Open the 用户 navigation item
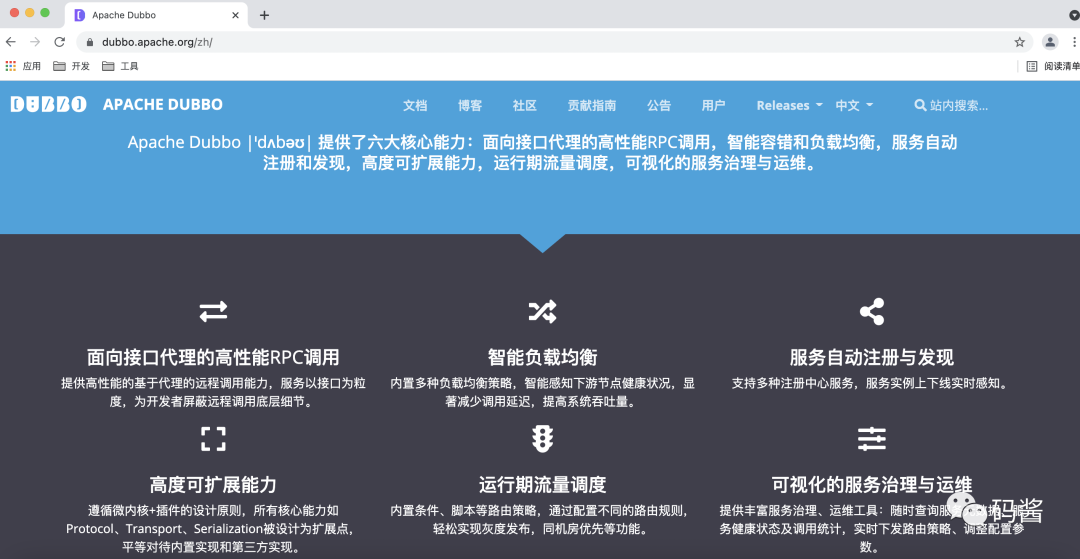The width and height of the screenshot is (1080, 559). [714, 105]
